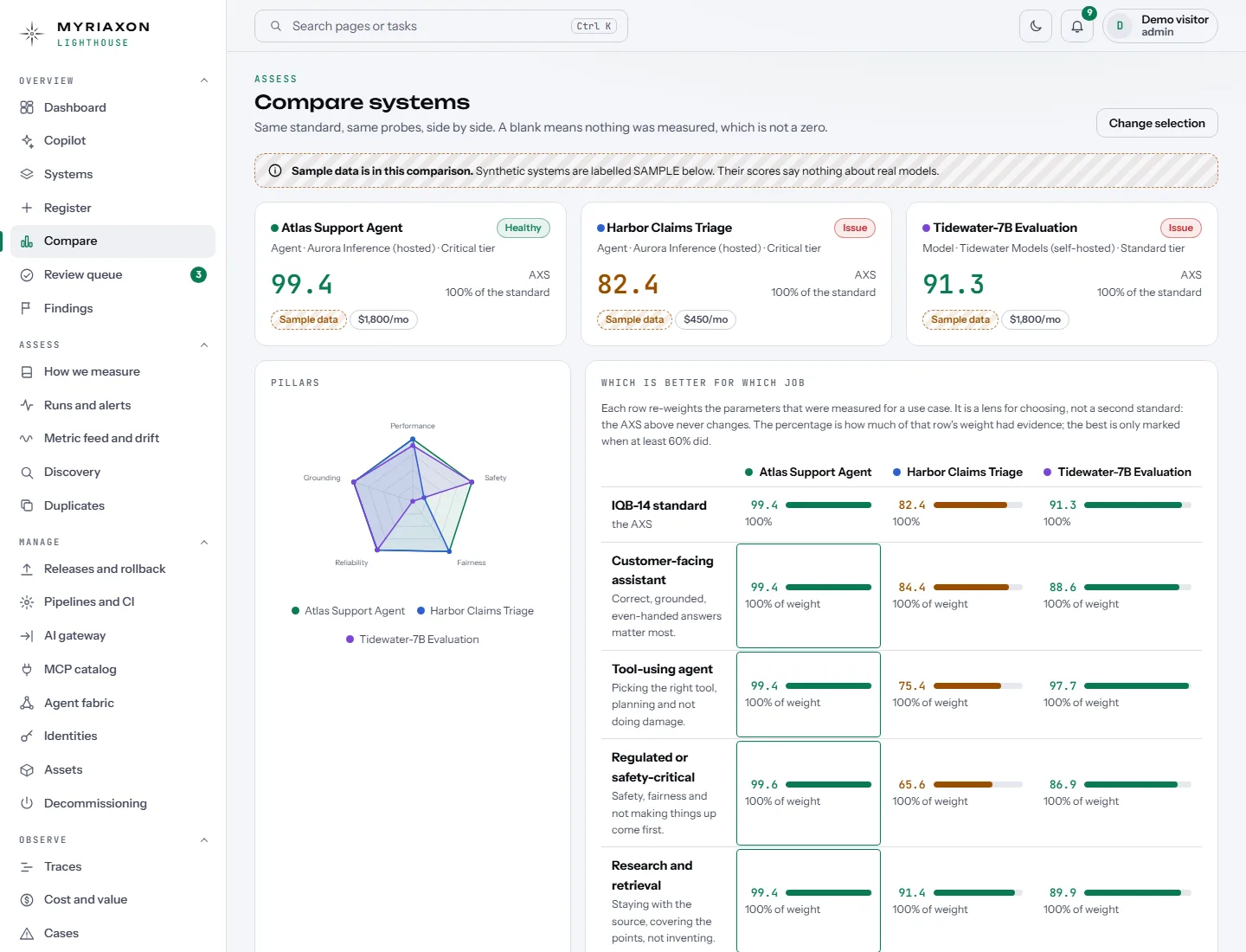The width and height of the screenshot is (1246, 952).
Task: Click the Runs and alerts pulse icon
Action: click(x=27, y=405)
